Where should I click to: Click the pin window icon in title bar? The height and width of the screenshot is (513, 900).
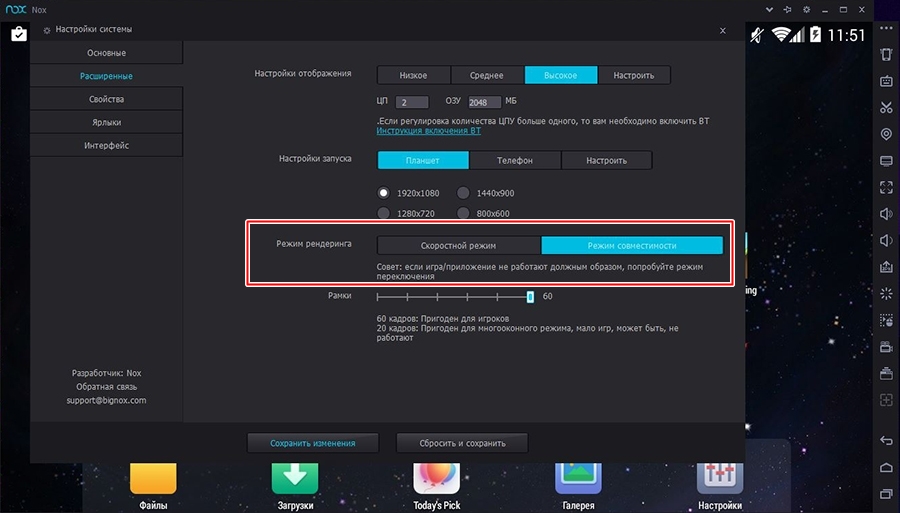click(x=788, y=10)
